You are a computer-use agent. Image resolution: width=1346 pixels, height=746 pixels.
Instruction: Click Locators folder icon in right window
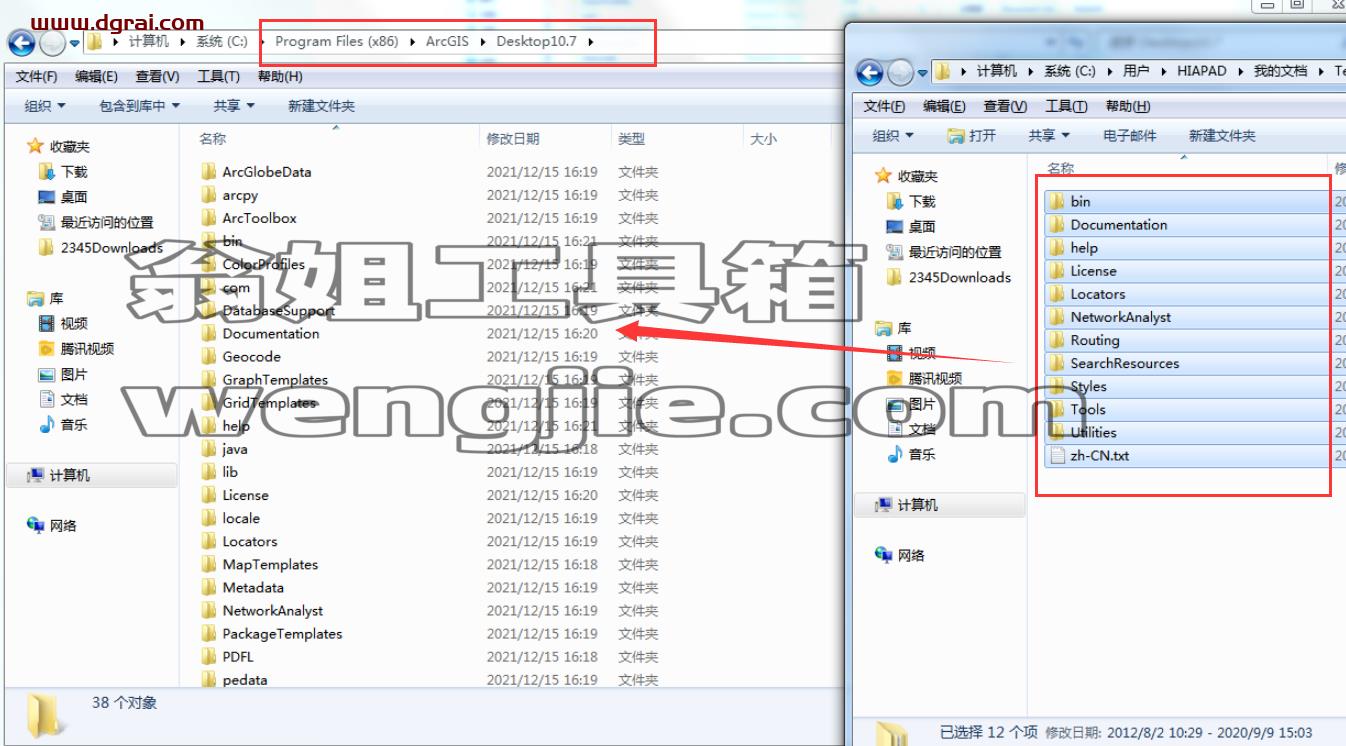tap(1056, 294)
